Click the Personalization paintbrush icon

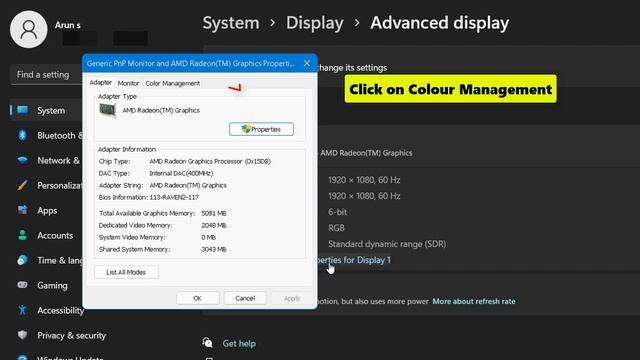click(22, 185)
